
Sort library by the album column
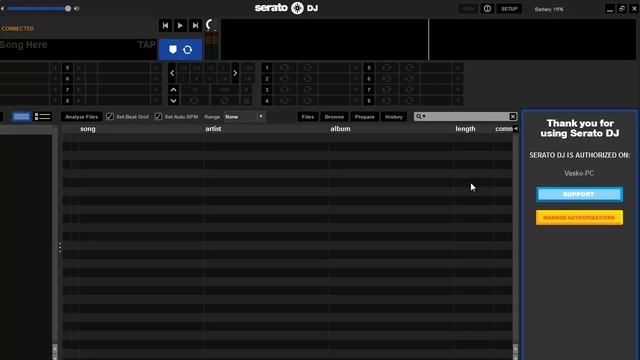pyautogui.click(x=340, y=129)
